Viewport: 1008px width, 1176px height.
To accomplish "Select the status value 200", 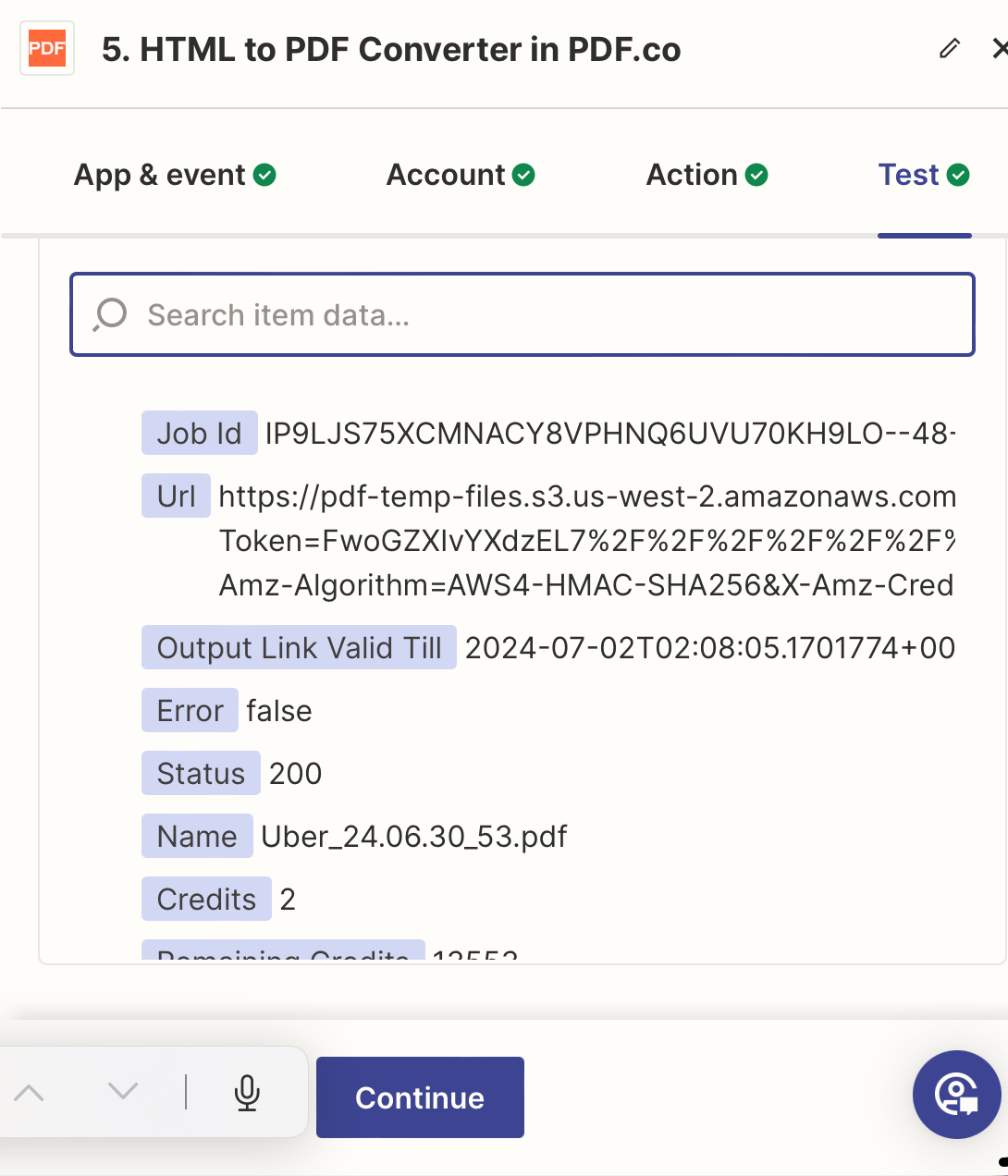I will (295, 773).
